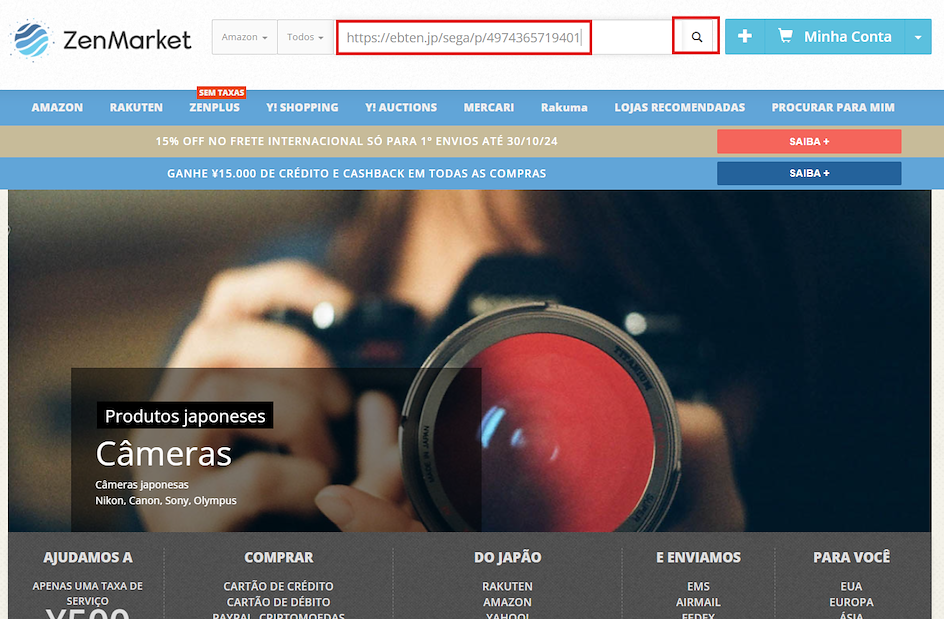The height and width of the screenshot is (619, 944).
Task: Click the SEM TAXAS badge
Action: tap(222, 92)
